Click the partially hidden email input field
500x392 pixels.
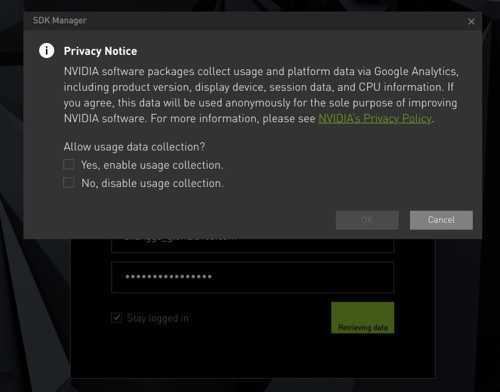[x=252, y=246]
